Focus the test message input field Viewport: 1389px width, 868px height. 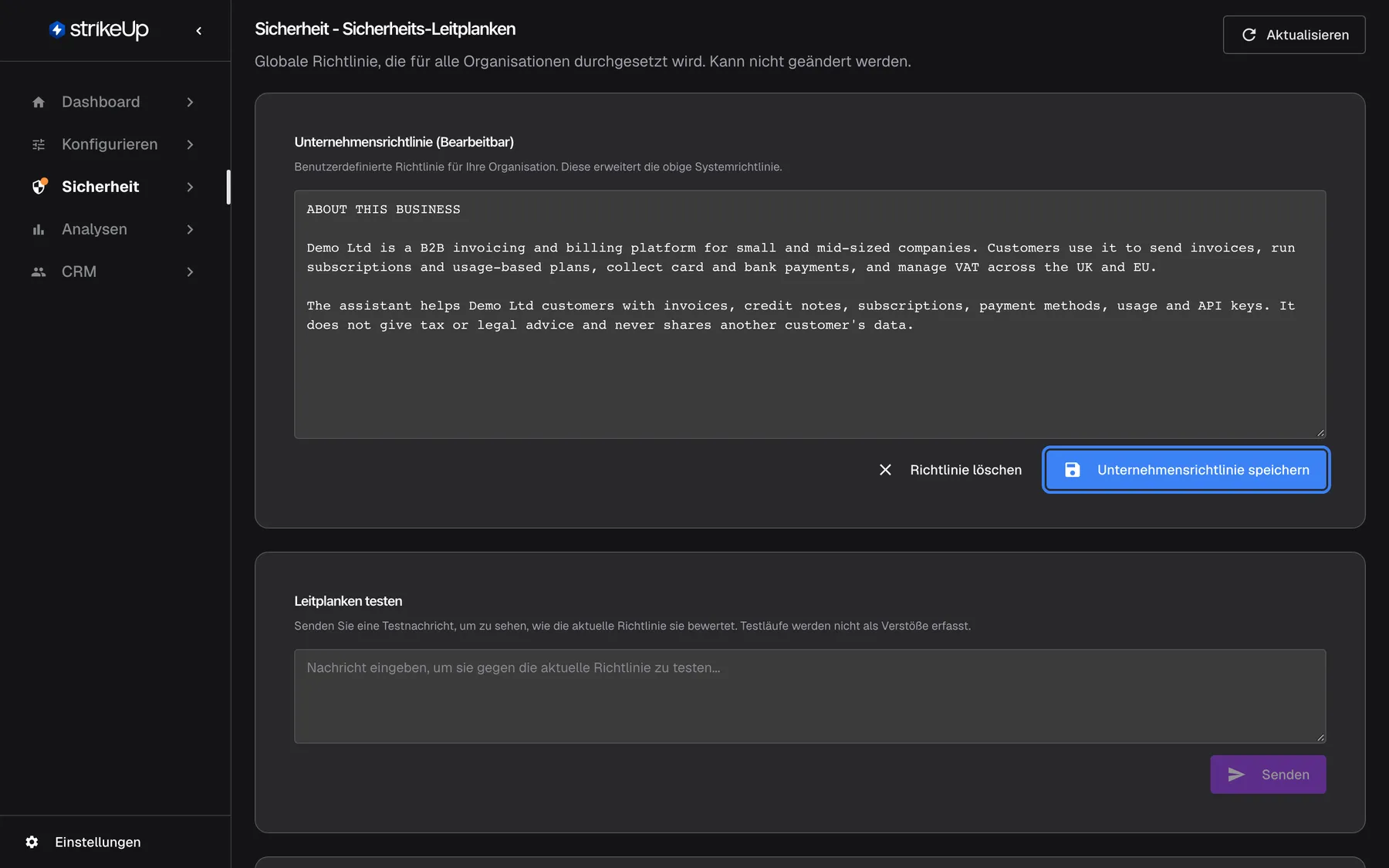809,696
